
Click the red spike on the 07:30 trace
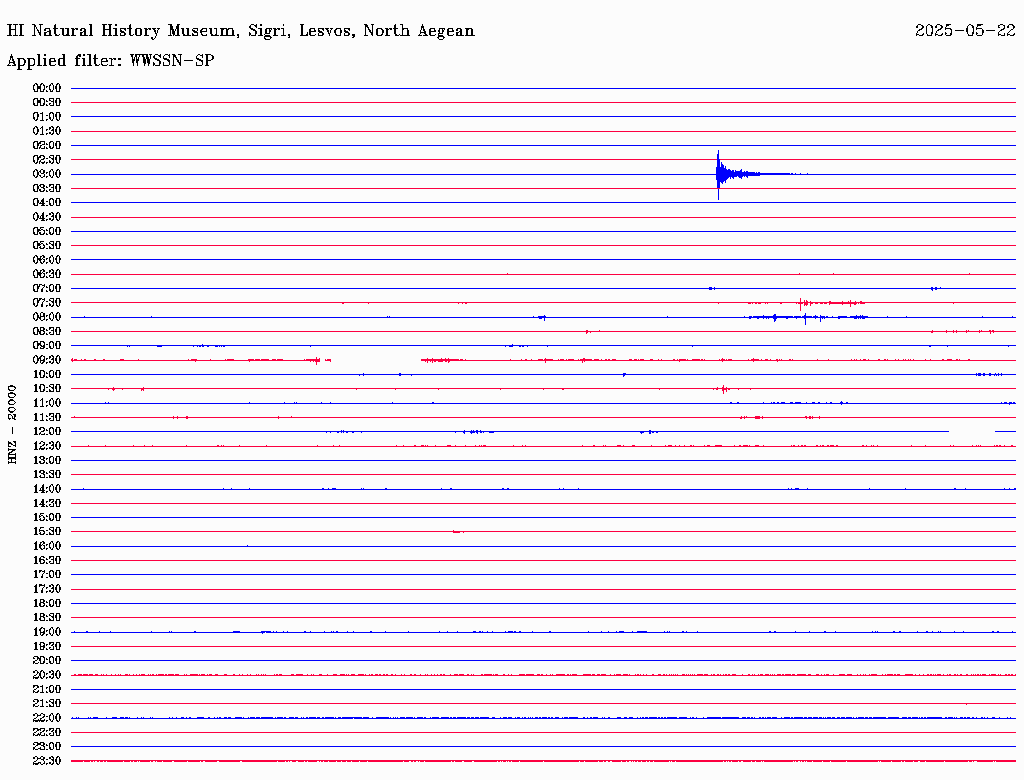click(801, 303)
